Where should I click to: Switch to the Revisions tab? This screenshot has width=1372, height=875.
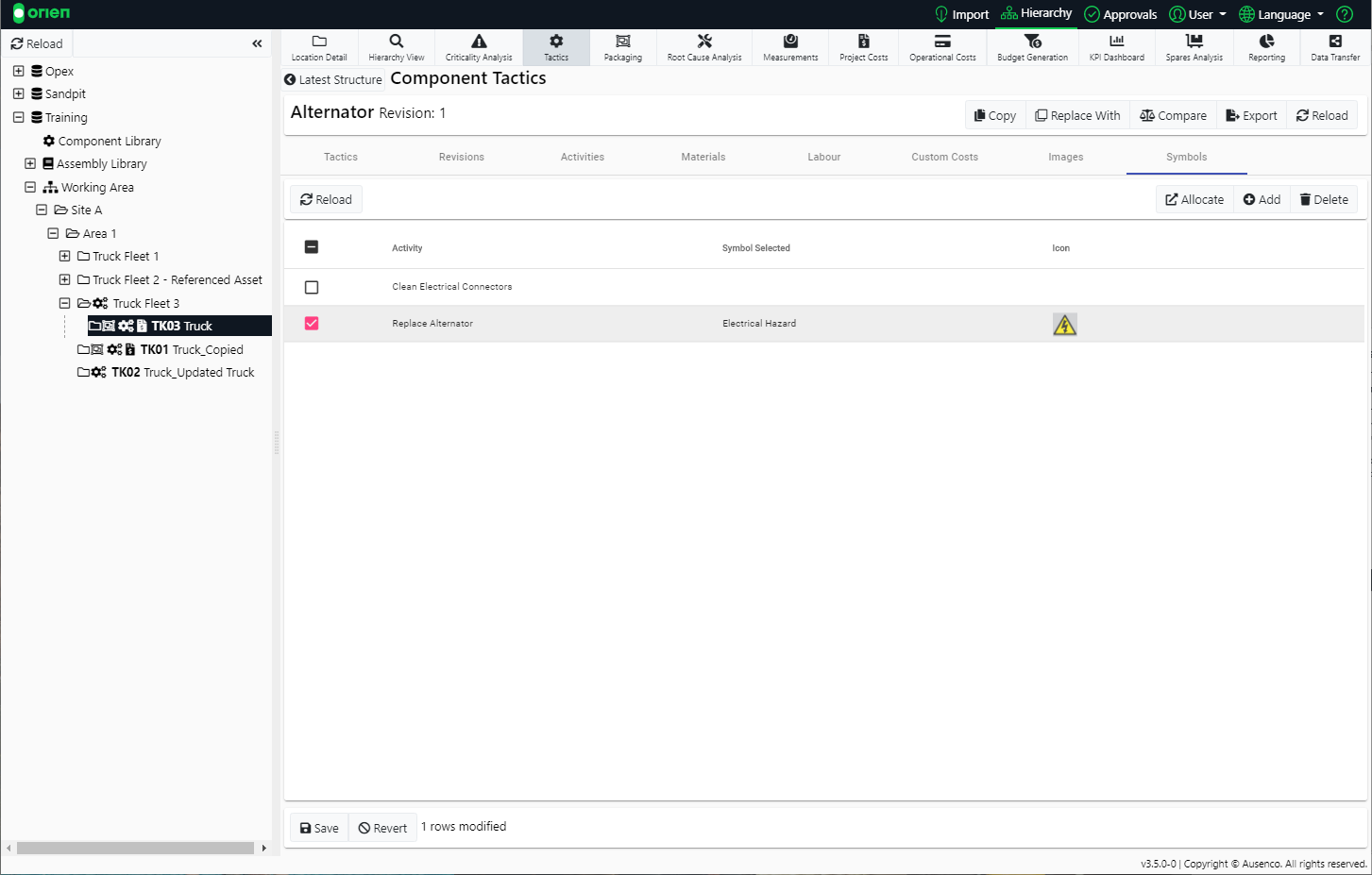tap(461, 157)
